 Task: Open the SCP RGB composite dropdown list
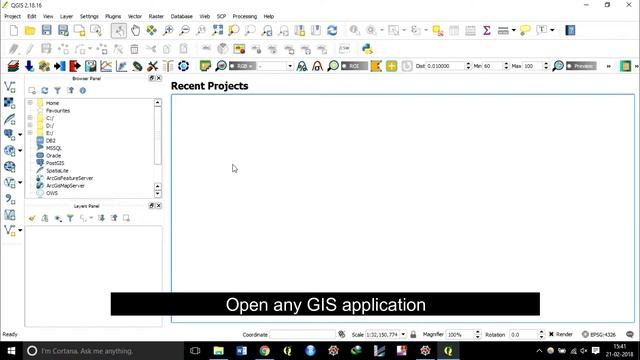pos(290,66)
